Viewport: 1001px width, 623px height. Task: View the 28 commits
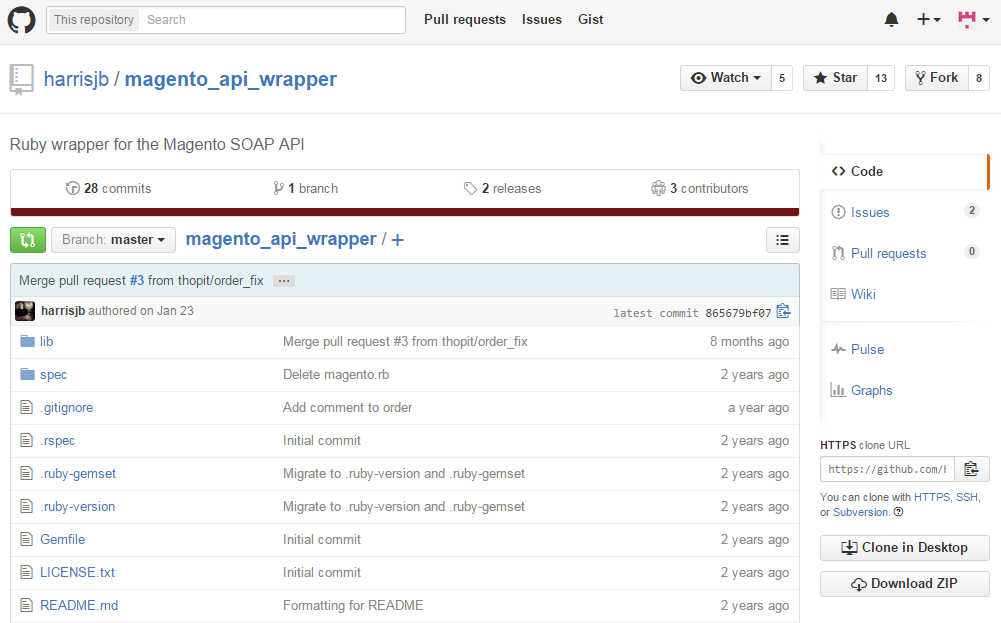(109, 188)
